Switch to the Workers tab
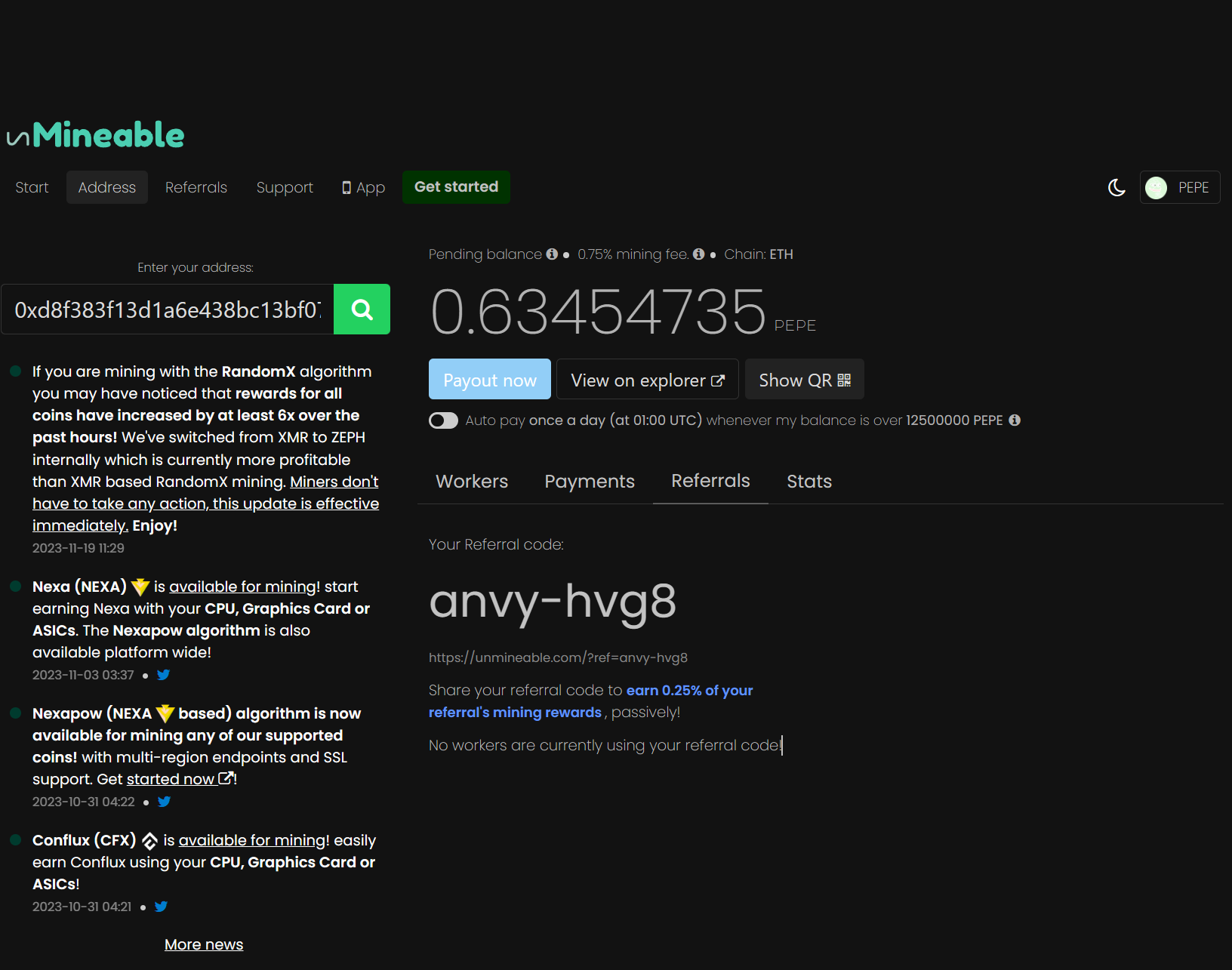Image resolution: width=1232 pixels, height=970 pixels. (472, 482)
